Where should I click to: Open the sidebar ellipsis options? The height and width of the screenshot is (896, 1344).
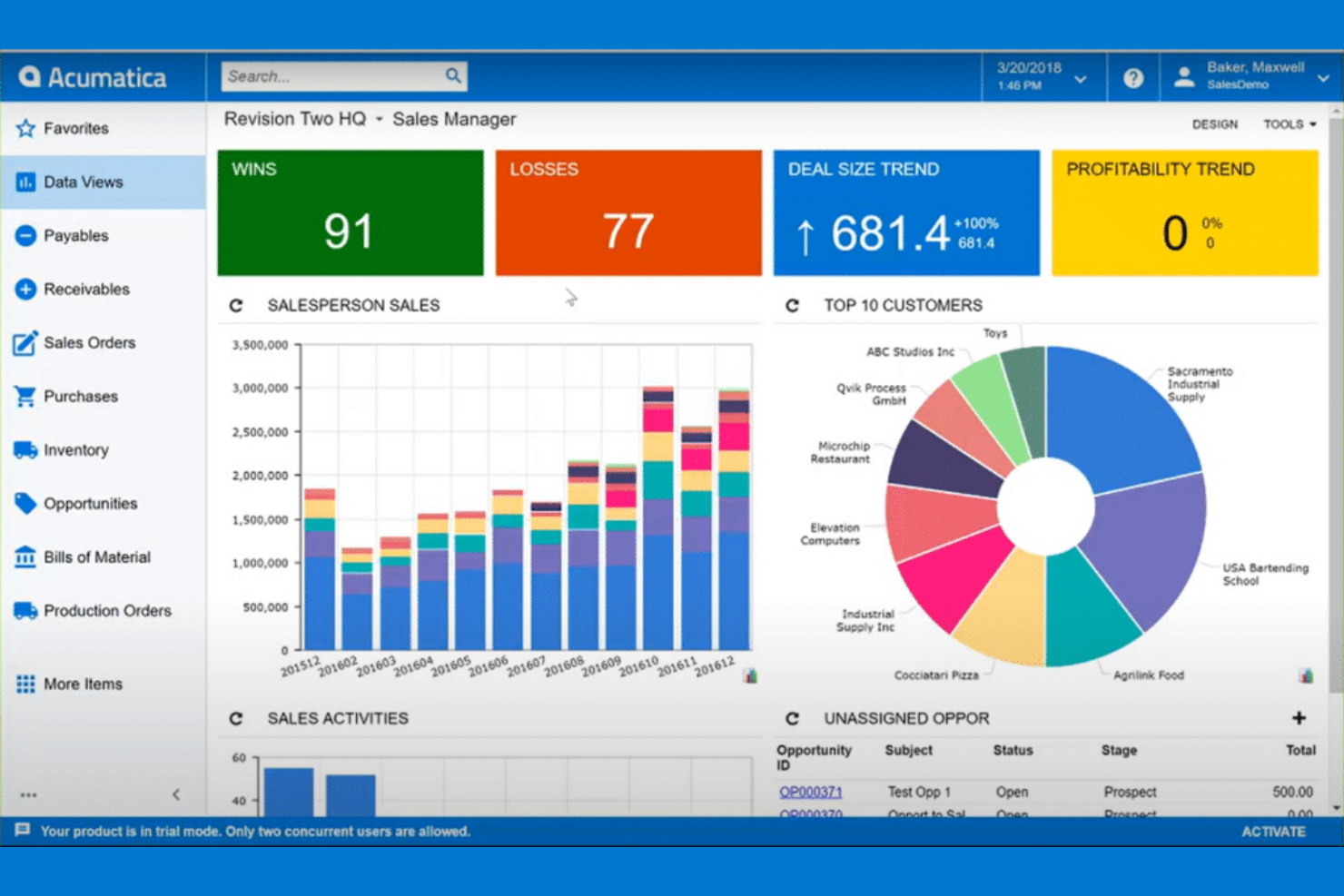29,794
